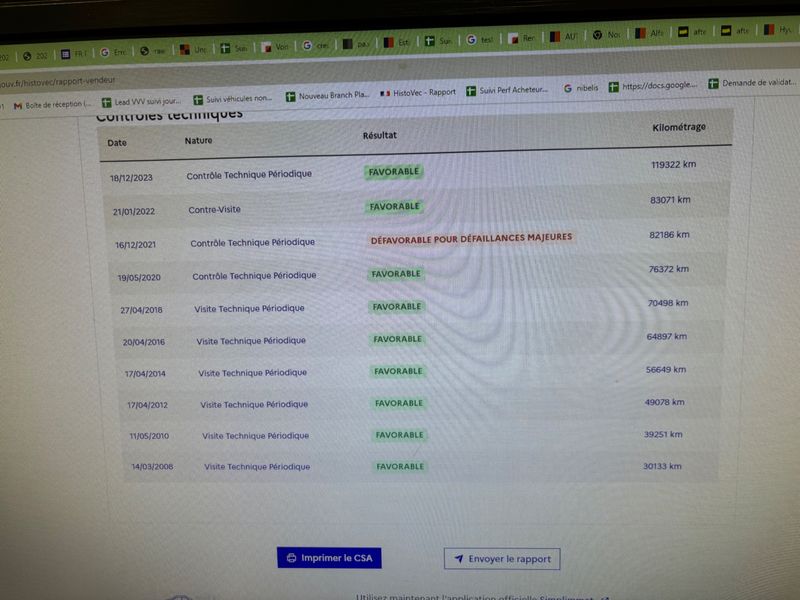Open the https://docs.google bookmark
The image size is (800, 600).
click(x=653, y=85)
